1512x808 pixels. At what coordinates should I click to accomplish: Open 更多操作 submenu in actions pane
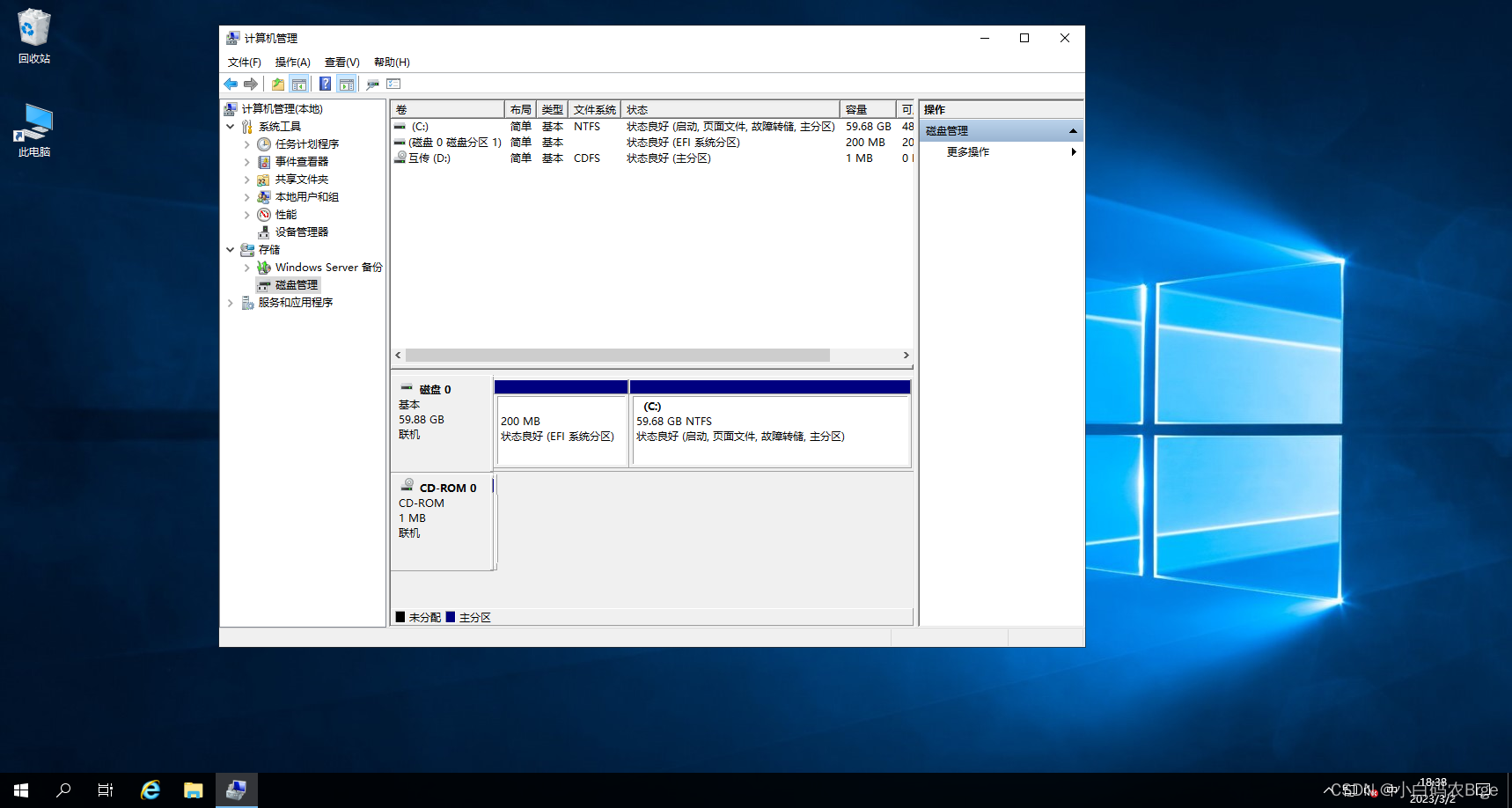[1002, 152]
